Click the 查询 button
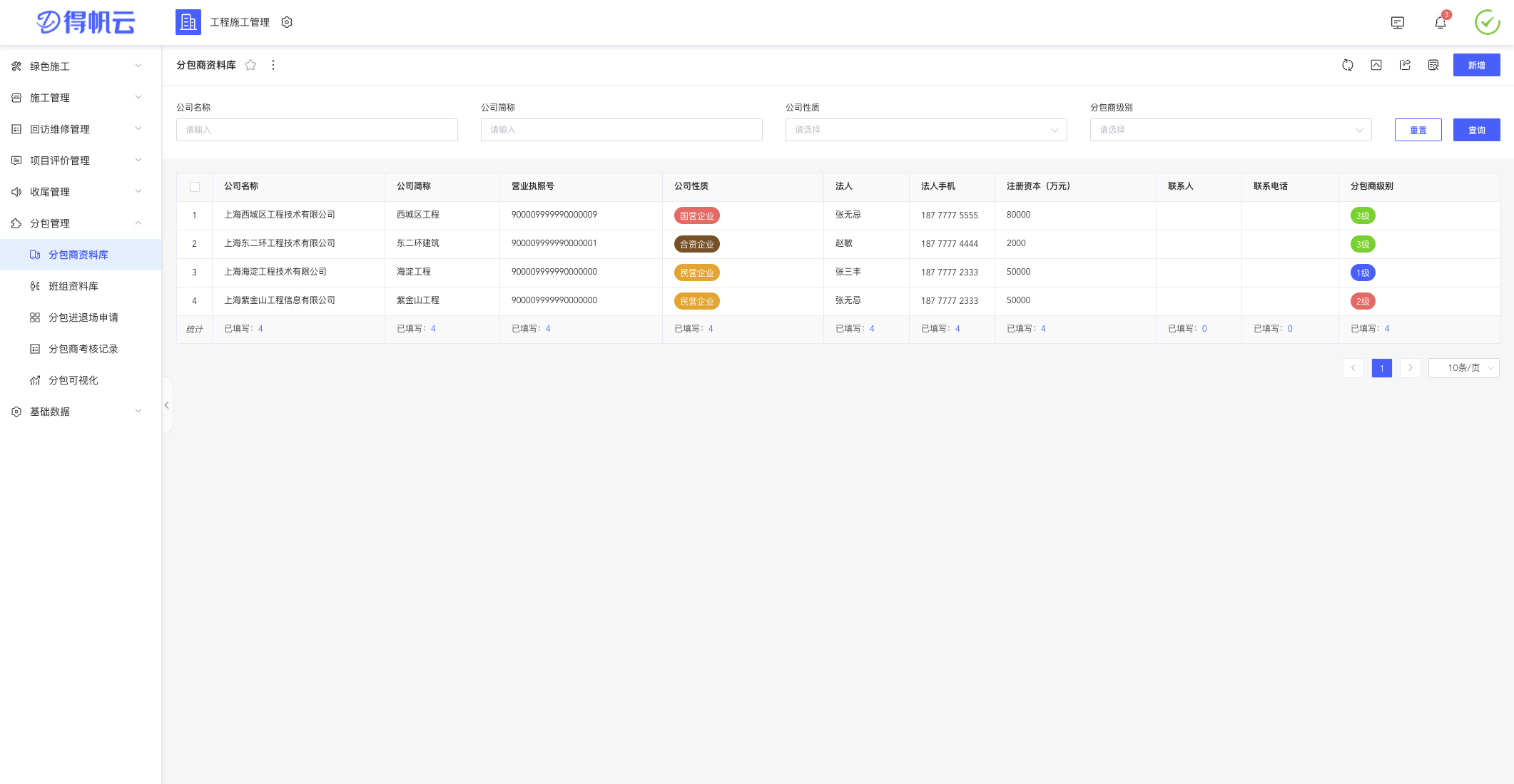Screen dimensions: 1514x784 1477,130
